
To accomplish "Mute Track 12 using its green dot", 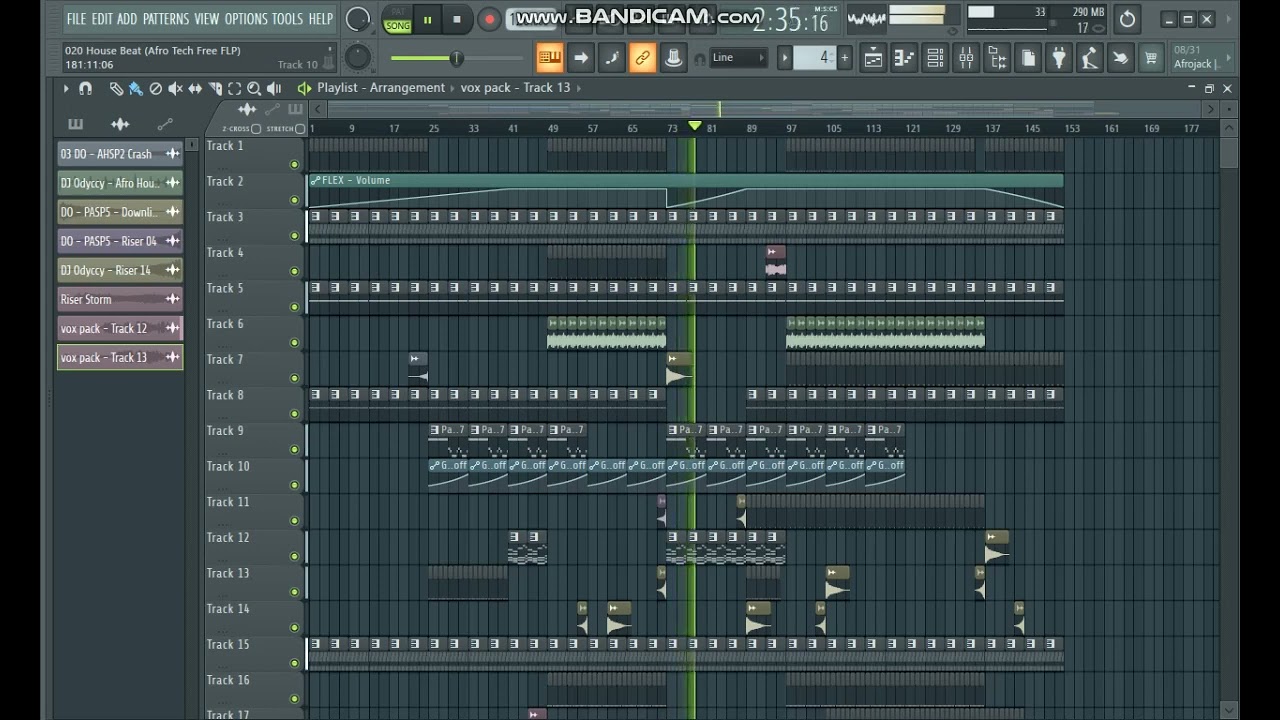I will click(x=294, y=557).
